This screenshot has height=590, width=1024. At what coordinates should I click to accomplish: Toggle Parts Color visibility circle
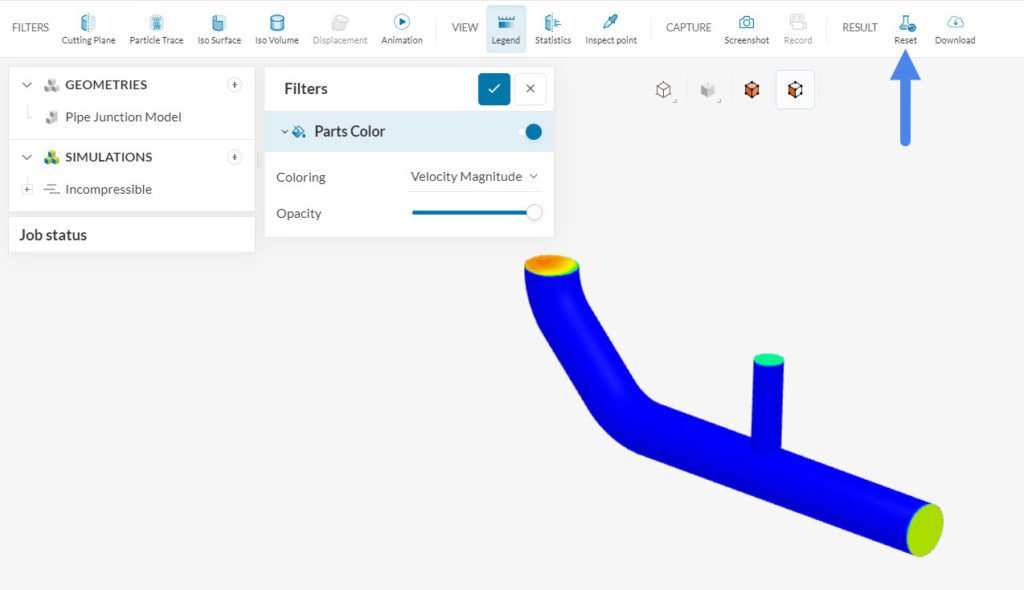coord(533,132)
